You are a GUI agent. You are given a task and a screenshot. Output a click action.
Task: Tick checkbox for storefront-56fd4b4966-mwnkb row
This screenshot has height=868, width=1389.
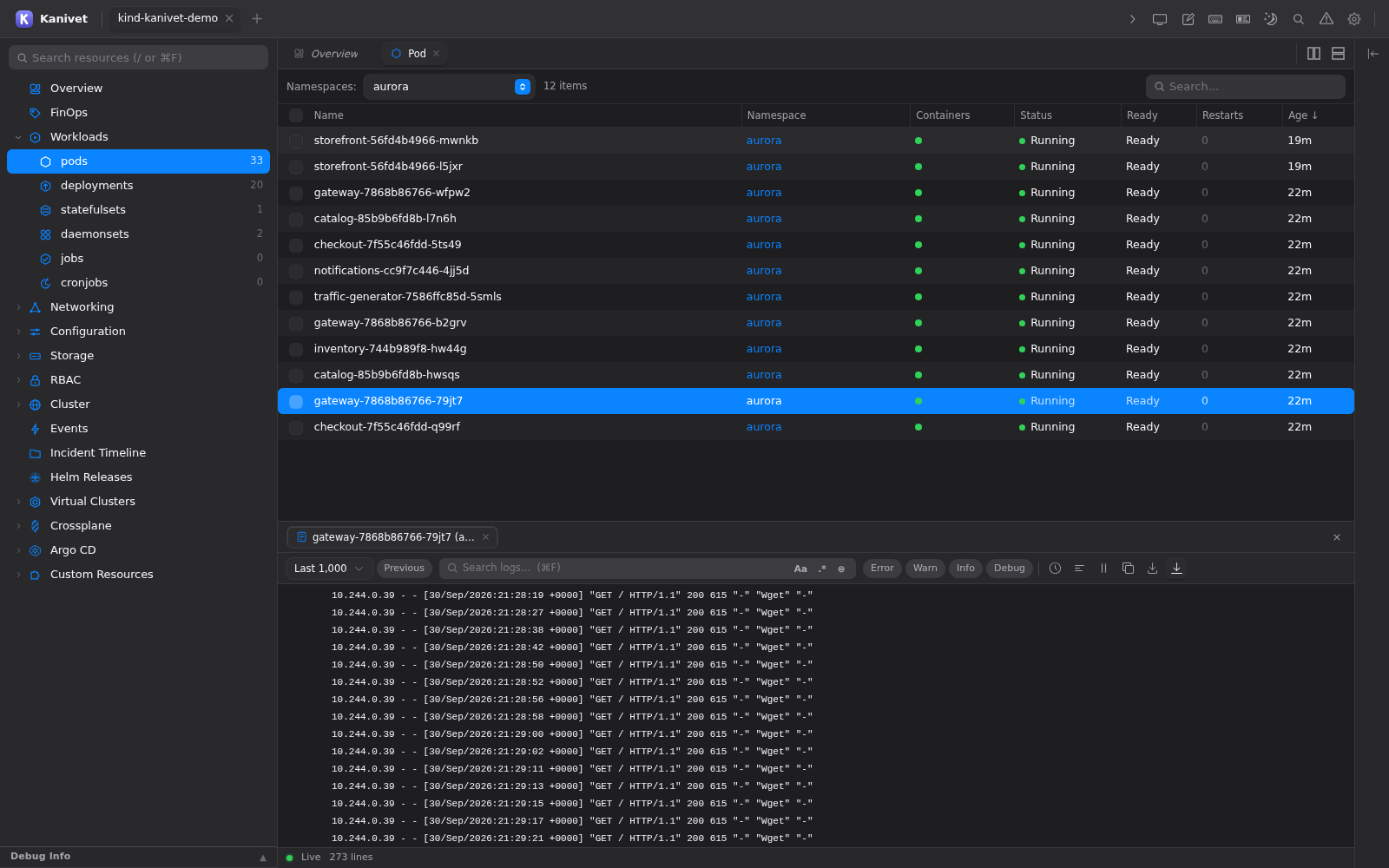click(x=296, y=141)
